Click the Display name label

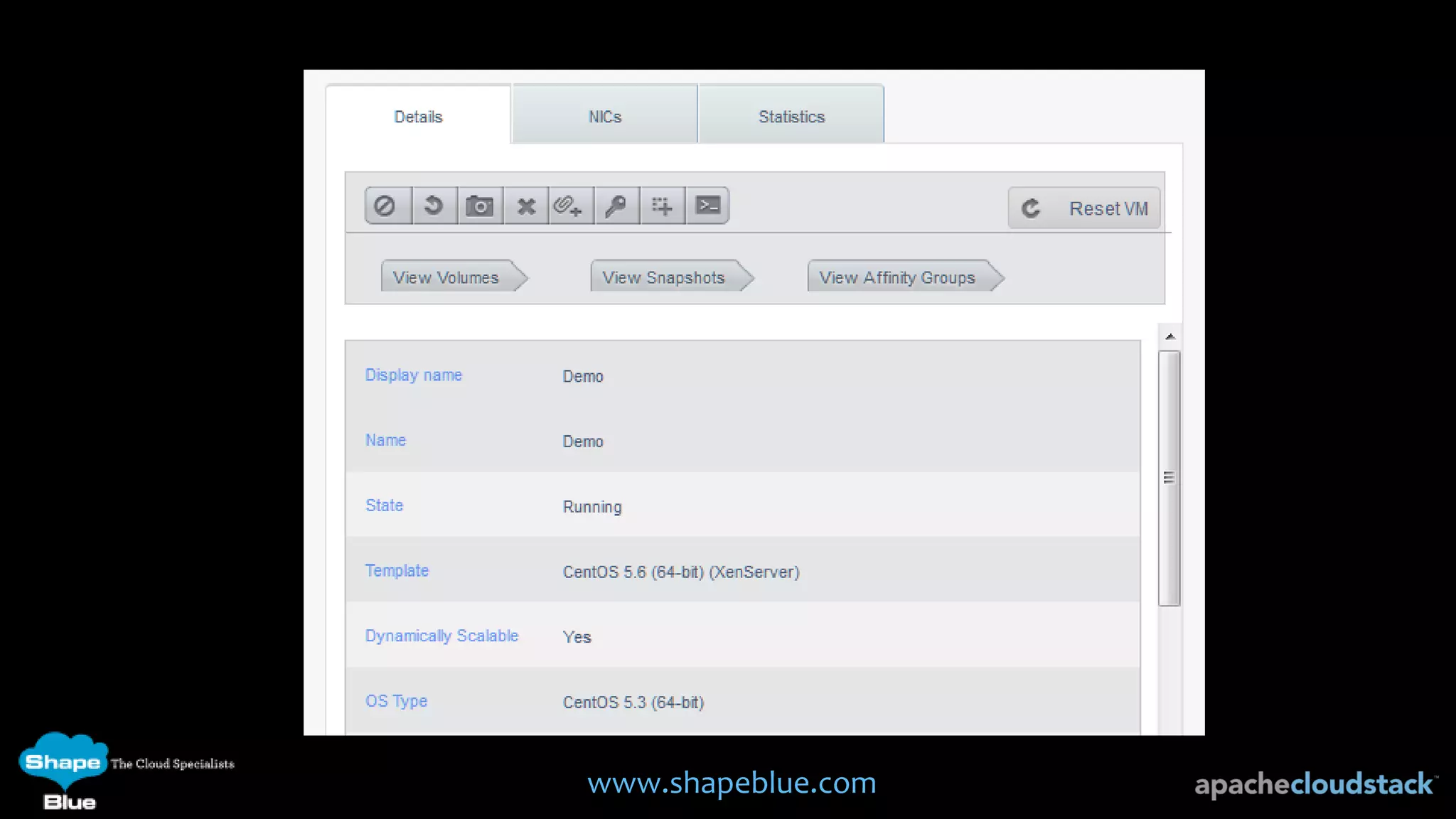(414, 375)
